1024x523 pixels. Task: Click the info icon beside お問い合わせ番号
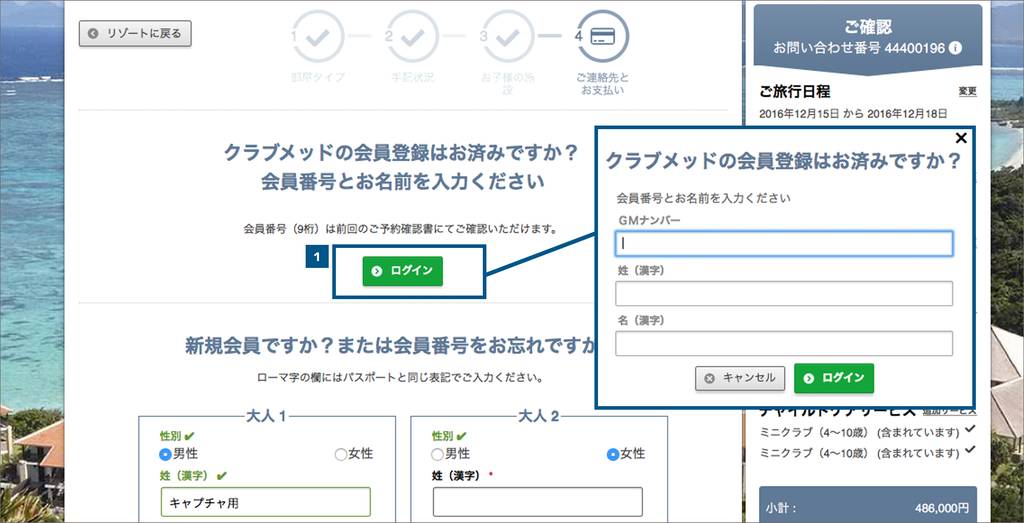955,48
